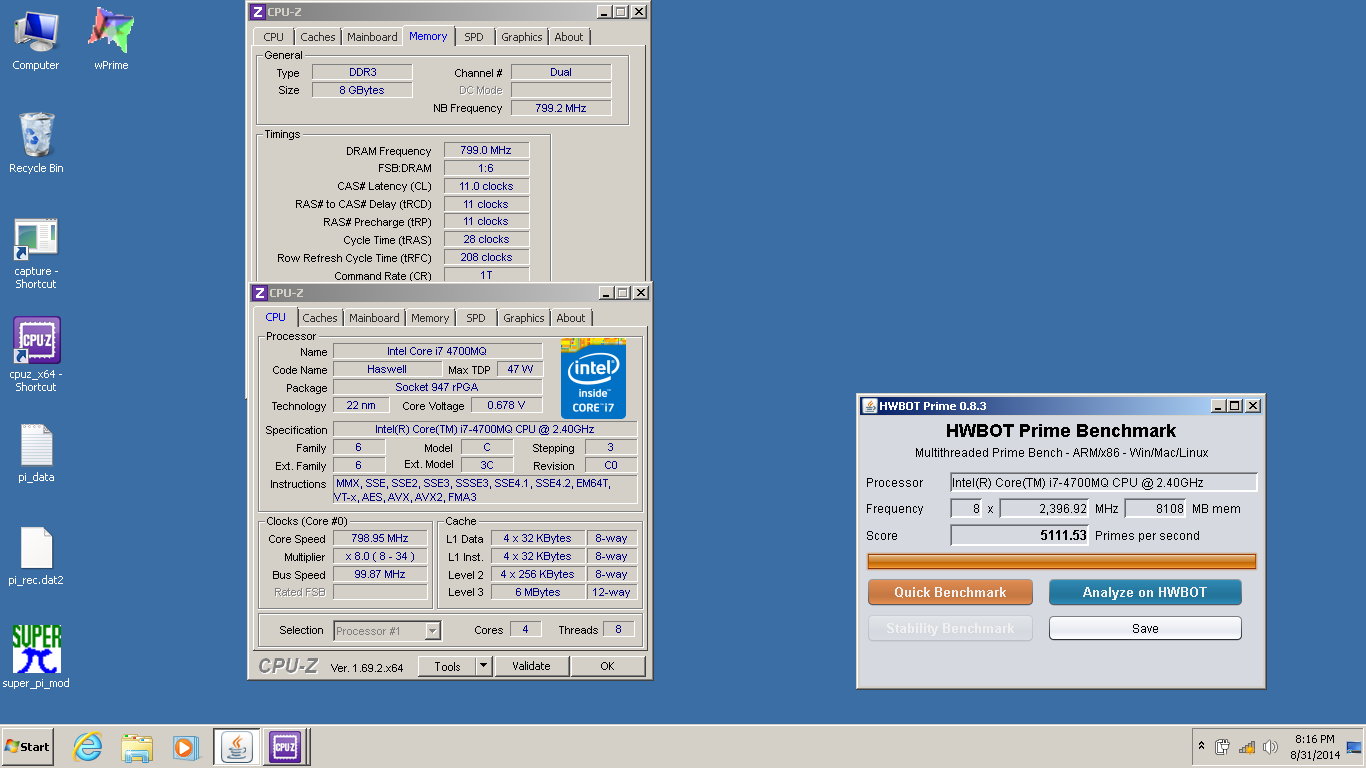Click the 8108 MB mem field

pos(1156,508)
